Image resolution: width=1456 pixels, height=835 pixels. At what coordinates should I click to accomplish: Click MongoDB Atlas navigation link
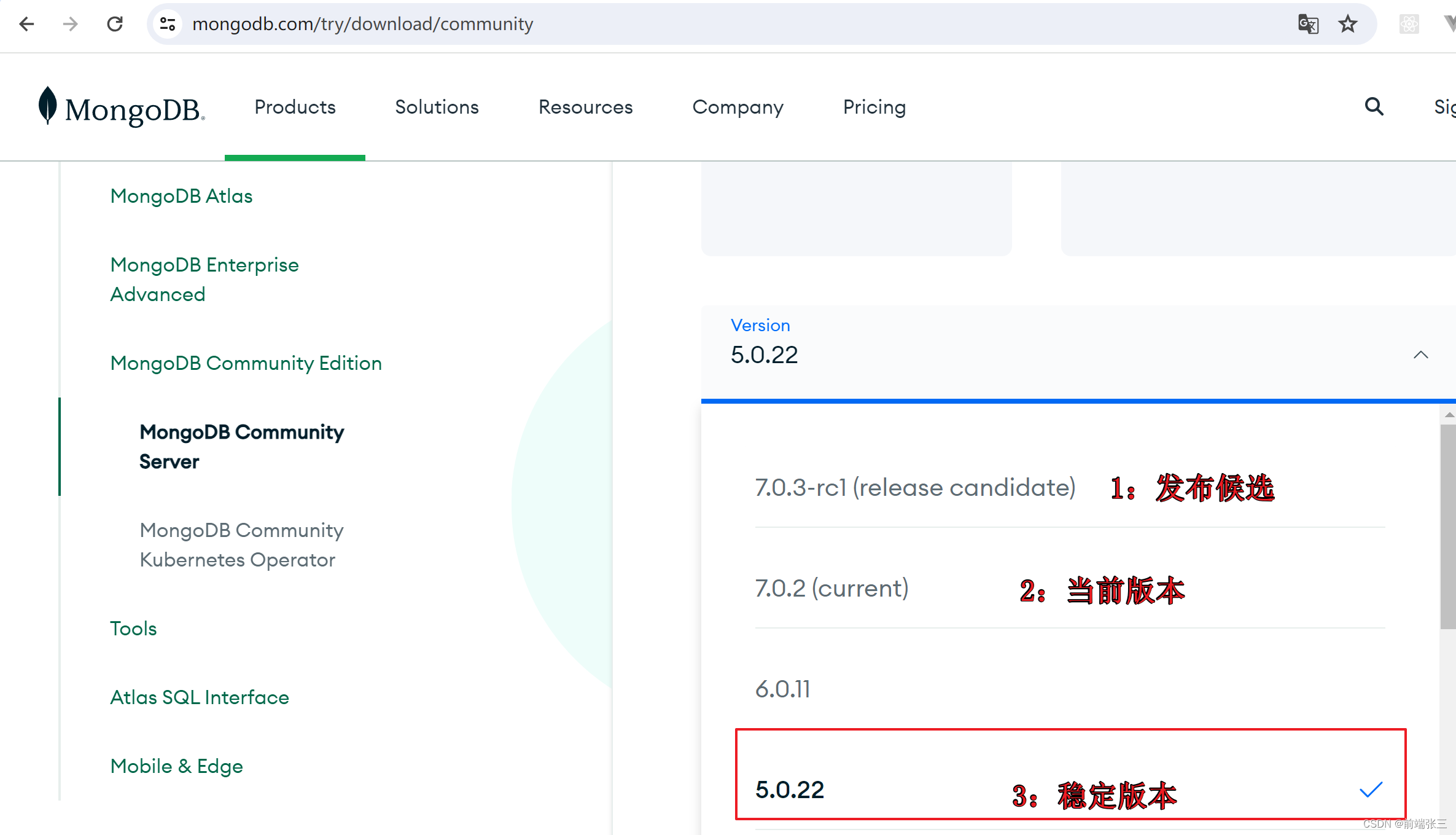click(x=181, y=196)
